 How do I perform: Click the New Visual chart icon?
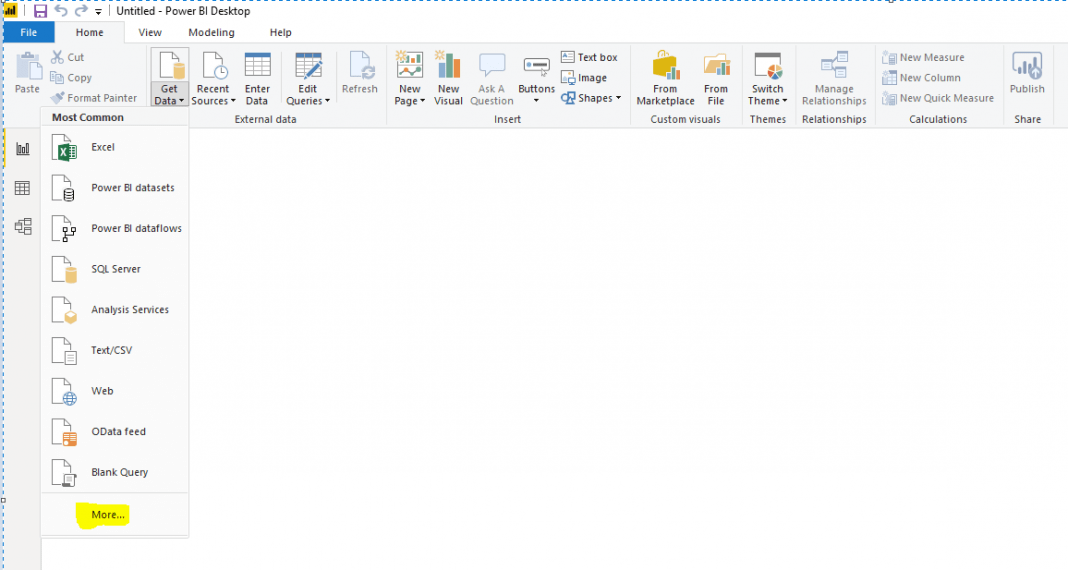[448, 66]
